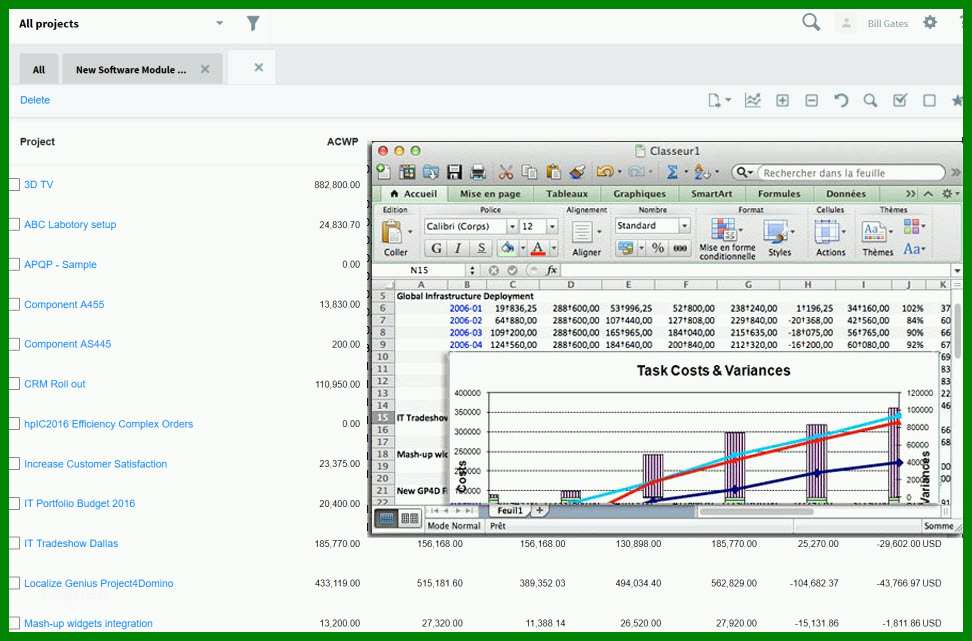Click the Cut scissors icon in Excel
This screenshot has height=641, width=972.
506,172
